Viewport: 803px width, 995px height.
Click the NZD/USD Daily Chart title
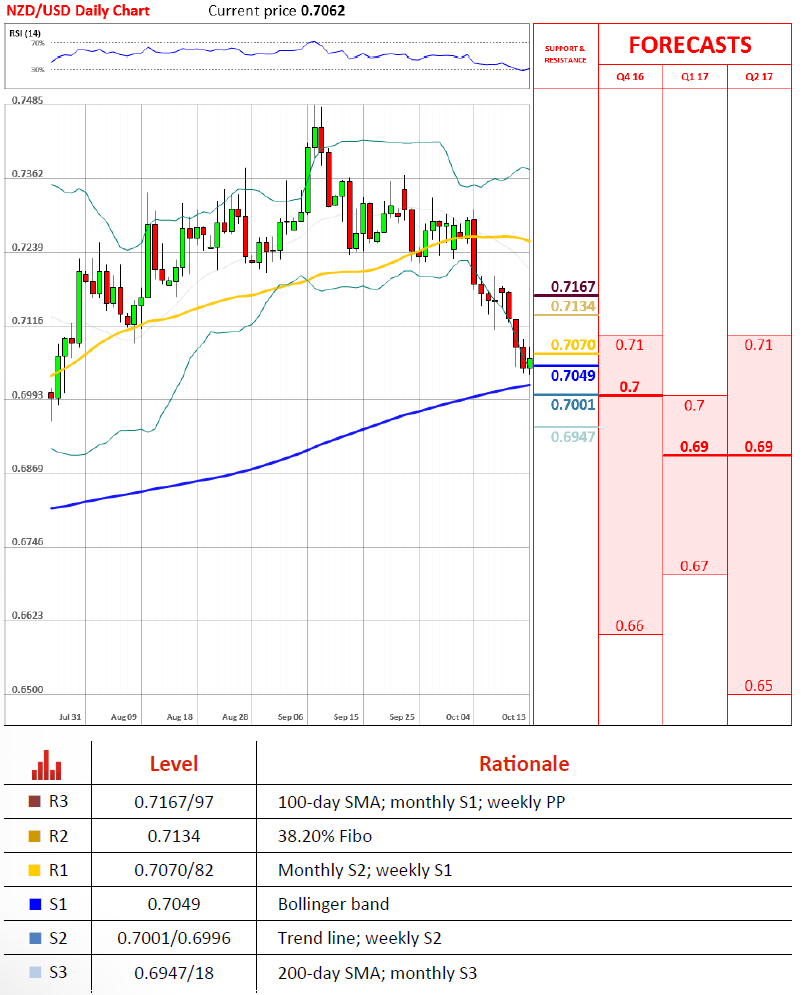tap(77, 10)
